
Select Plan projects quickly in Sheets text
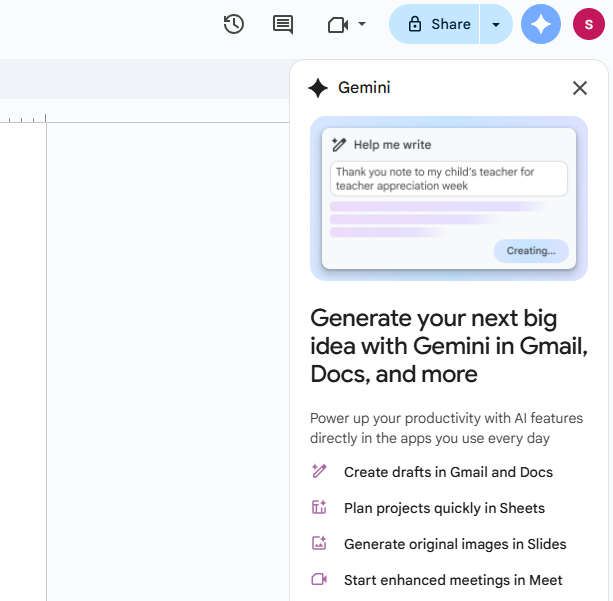445,508
